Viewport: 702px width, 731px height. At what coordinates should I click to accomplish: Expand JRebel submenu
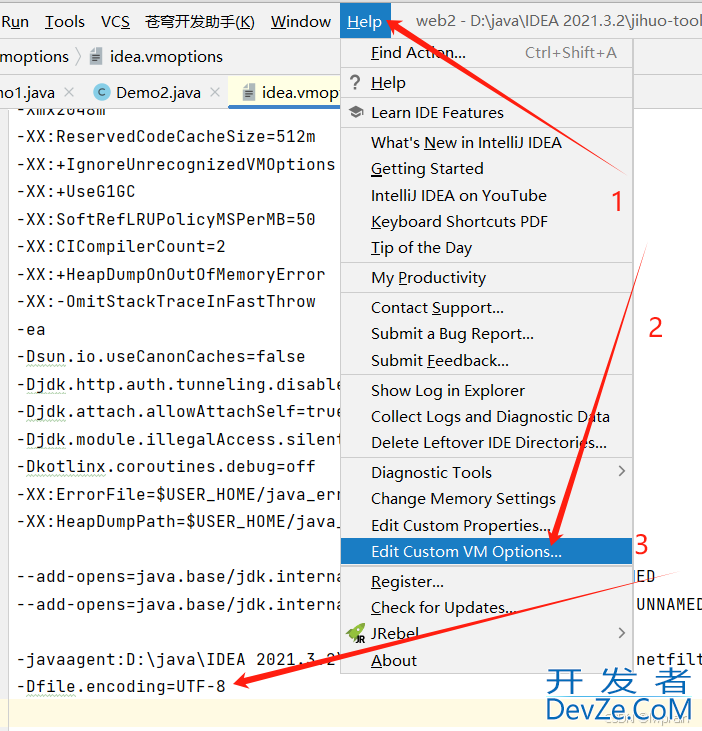tap(486, 634)
